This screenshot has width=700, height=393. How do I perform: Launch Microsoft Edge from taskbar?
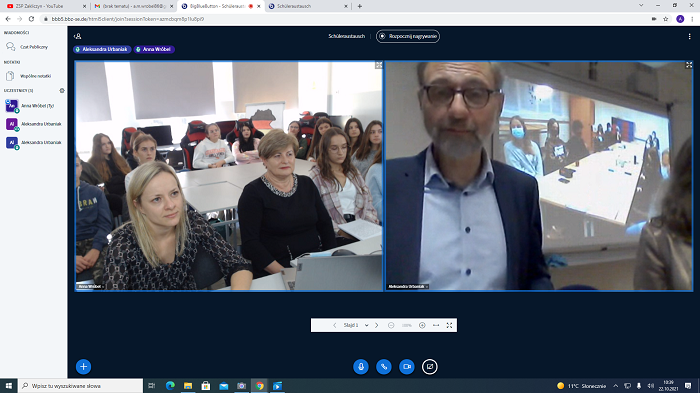tap(170, 386)
